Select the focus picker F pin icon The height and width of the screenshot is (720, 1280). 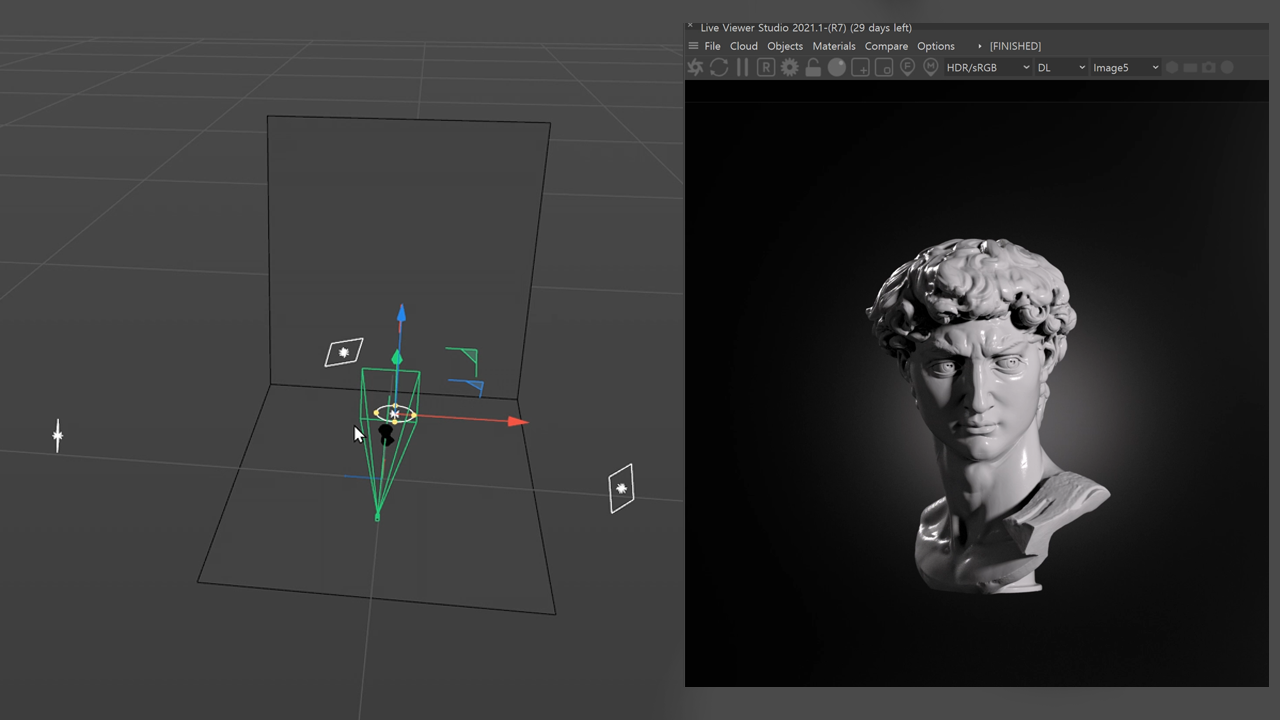point(907,67)
